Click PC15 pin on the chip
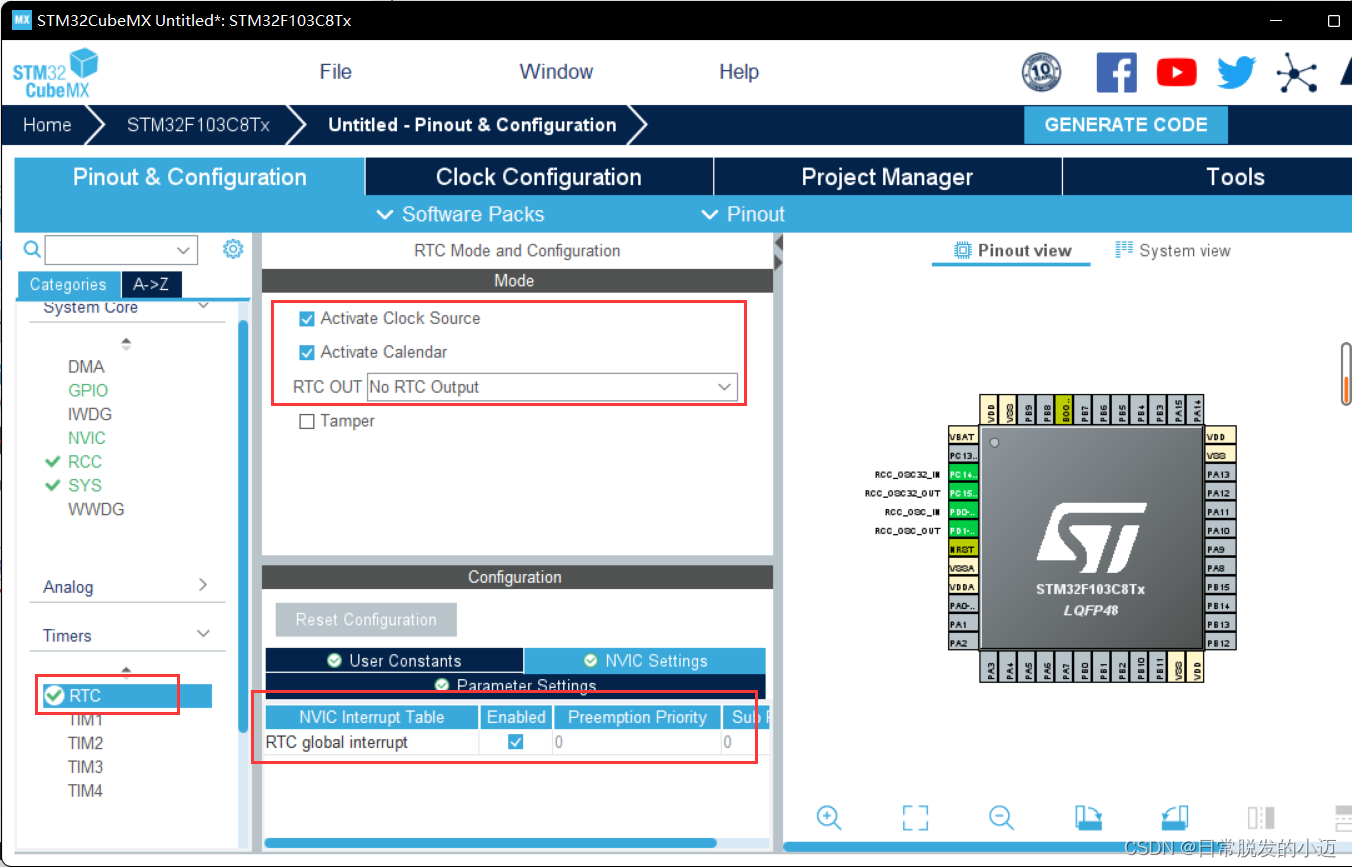The height and width of the screenshot is (867, 1352). coord(963,493)
